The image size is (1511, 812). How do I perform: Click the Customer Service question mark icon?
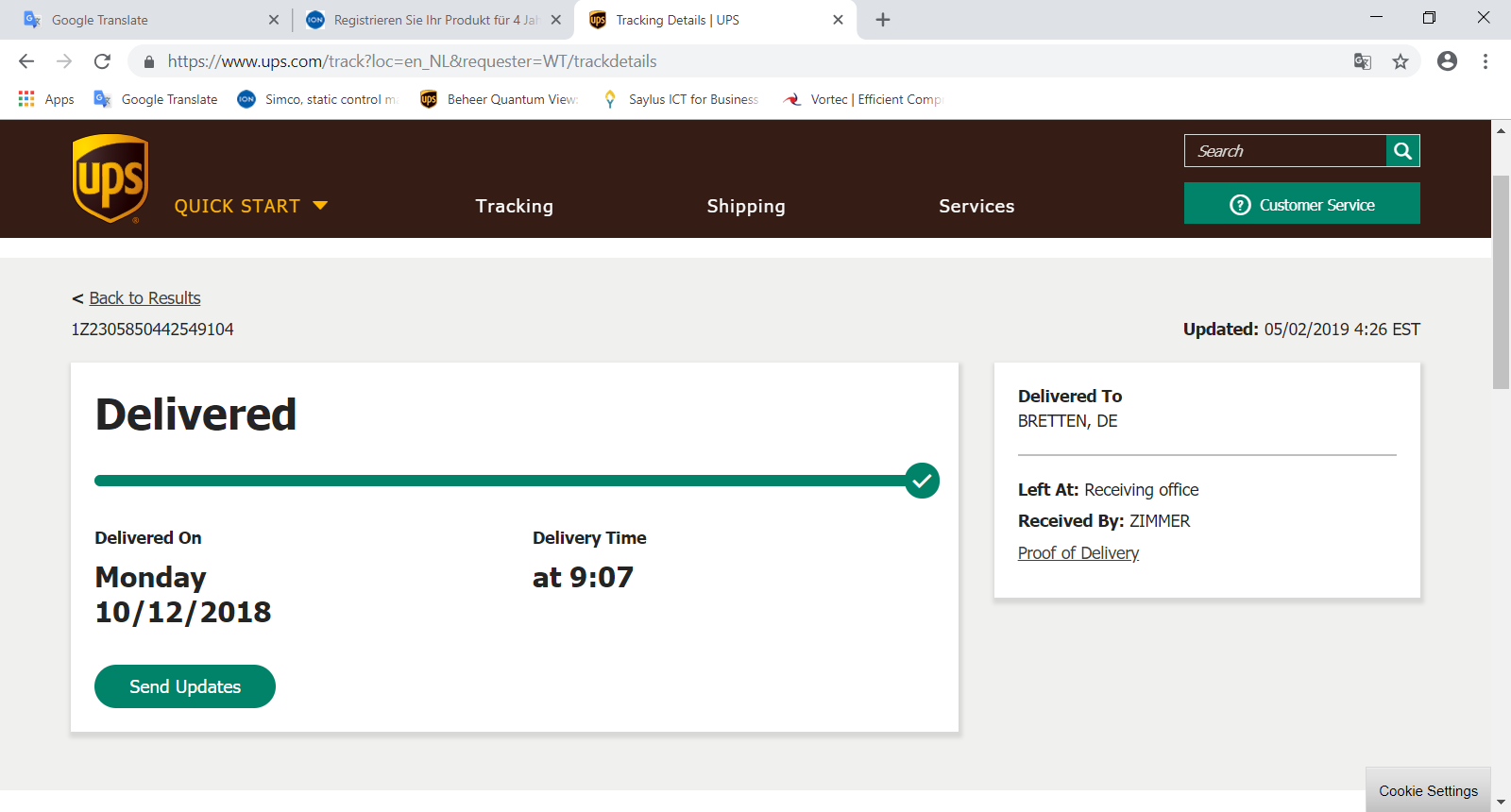(x=1240, y=205)
